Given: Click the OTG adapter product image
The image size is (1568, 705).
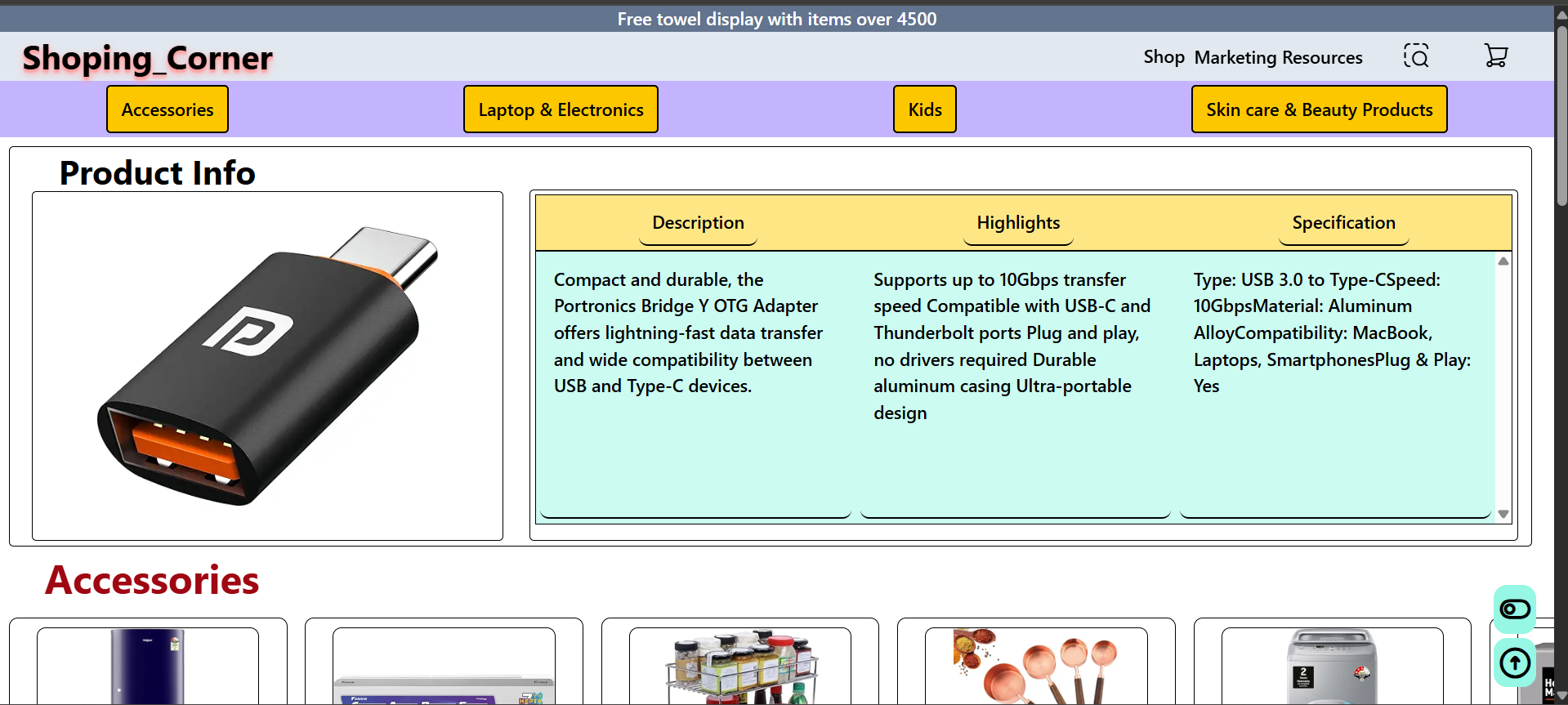Looking at the screenshot, I should [267, 366].
